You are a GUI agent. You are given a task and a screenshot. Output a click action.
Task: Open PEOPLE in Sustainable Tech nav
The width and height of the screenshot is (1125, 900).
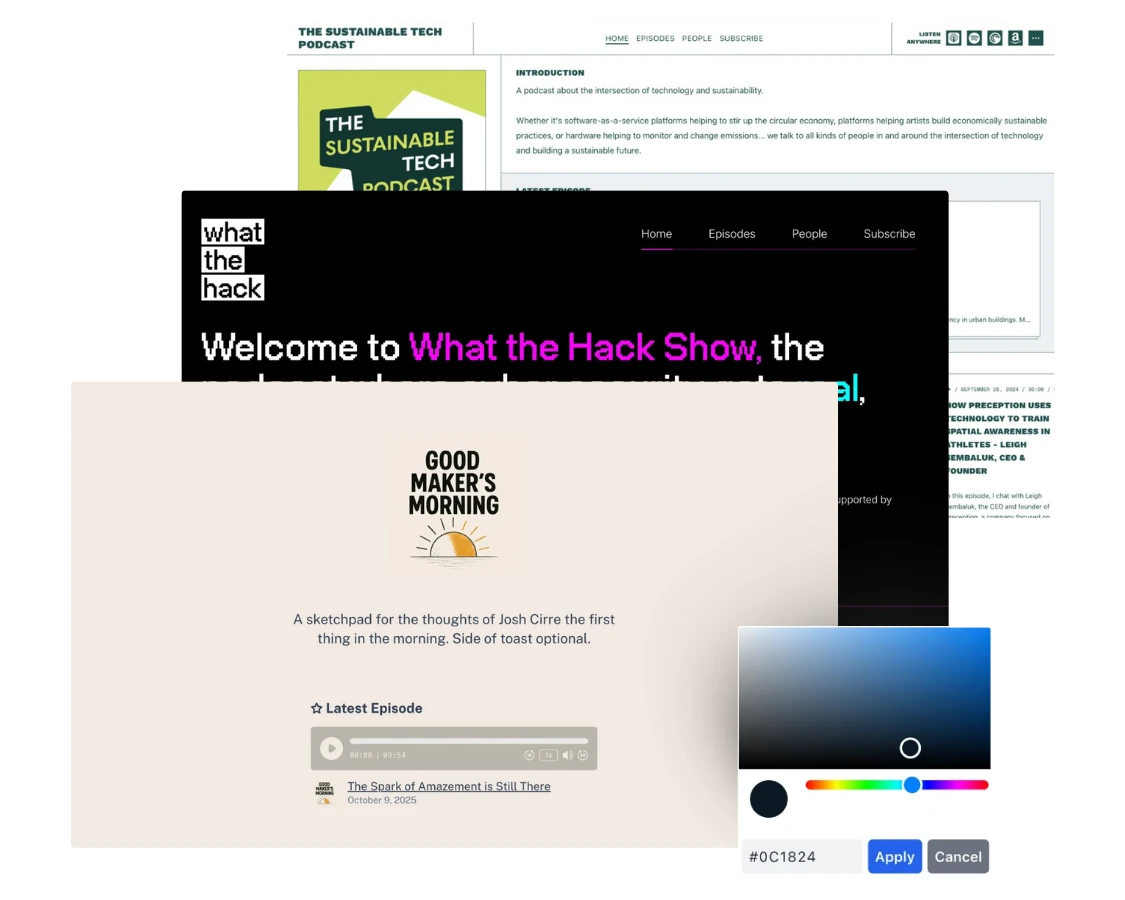pos(697,39)
